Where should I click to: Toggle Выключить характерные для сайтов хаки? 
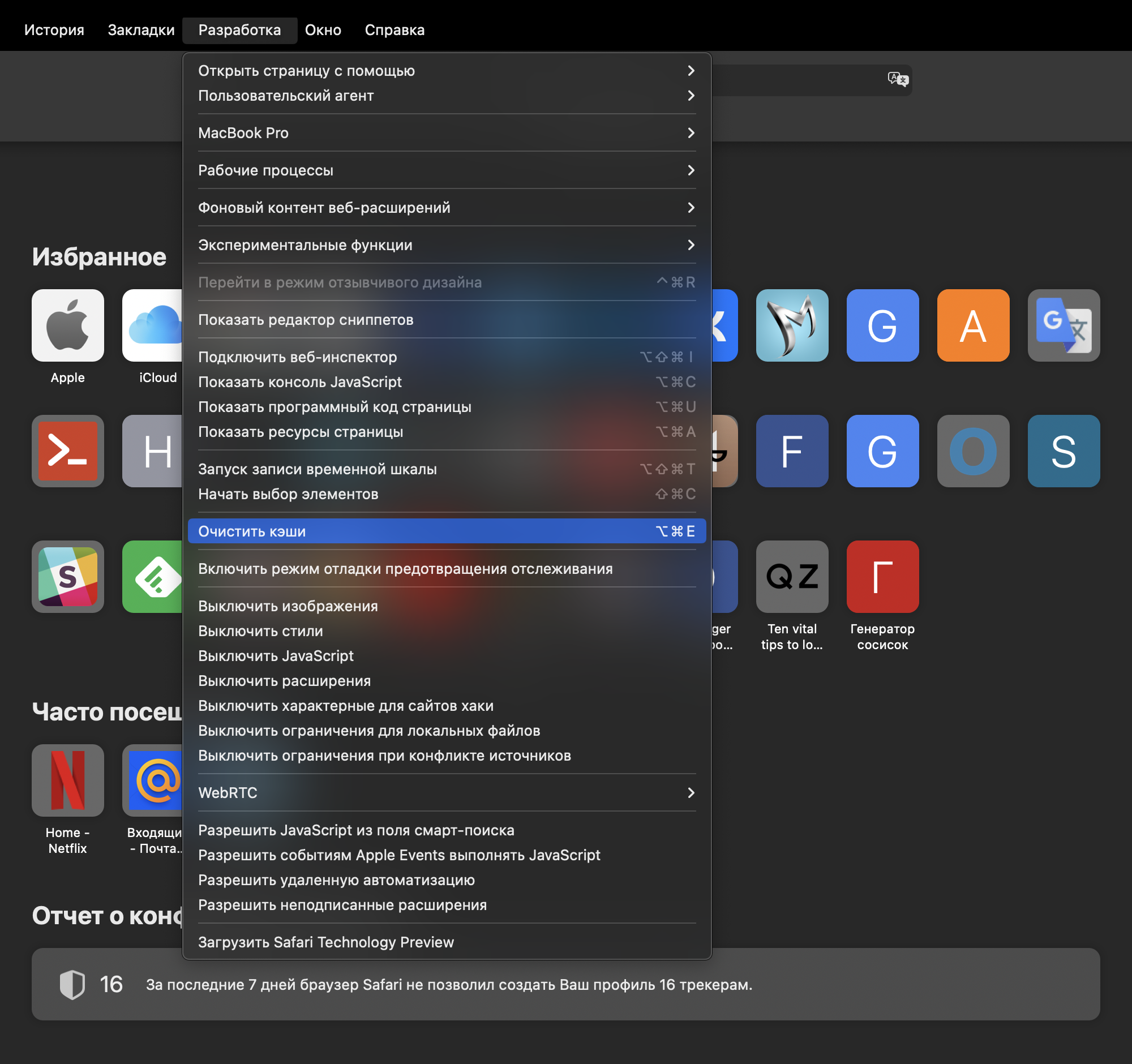(x=447, y=706)
